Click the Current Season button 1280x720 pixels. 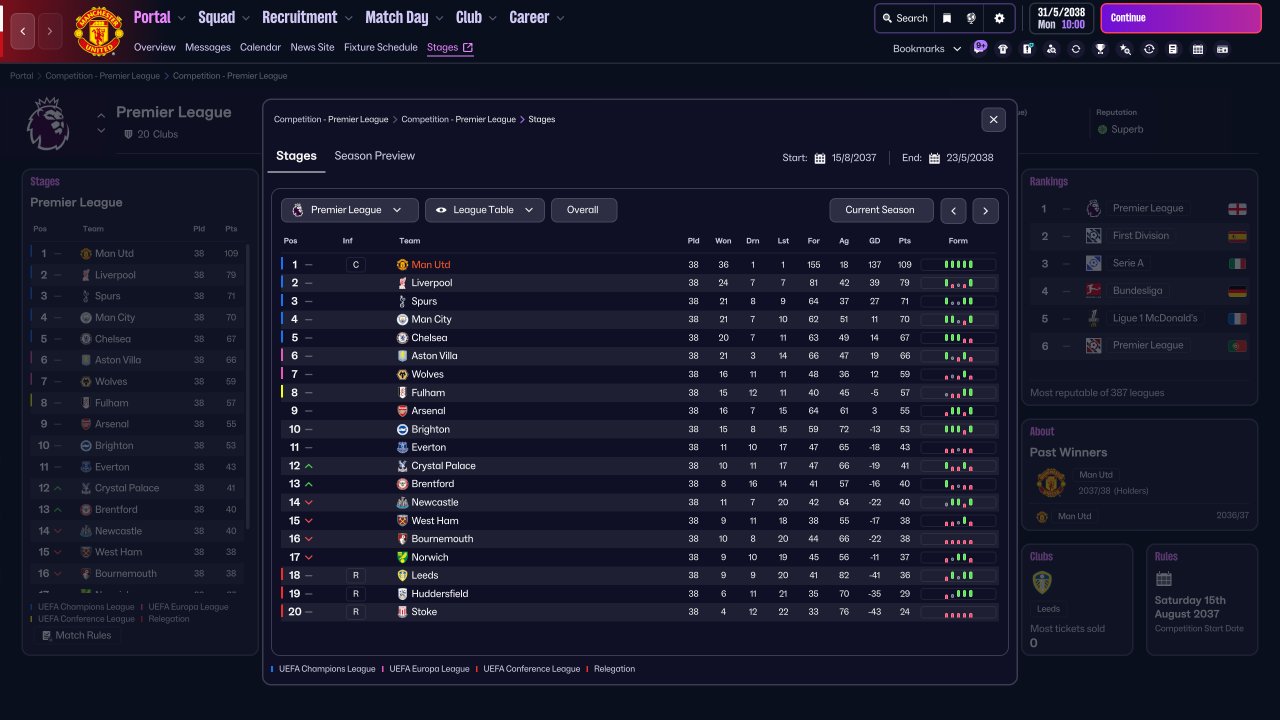(881, 210)
